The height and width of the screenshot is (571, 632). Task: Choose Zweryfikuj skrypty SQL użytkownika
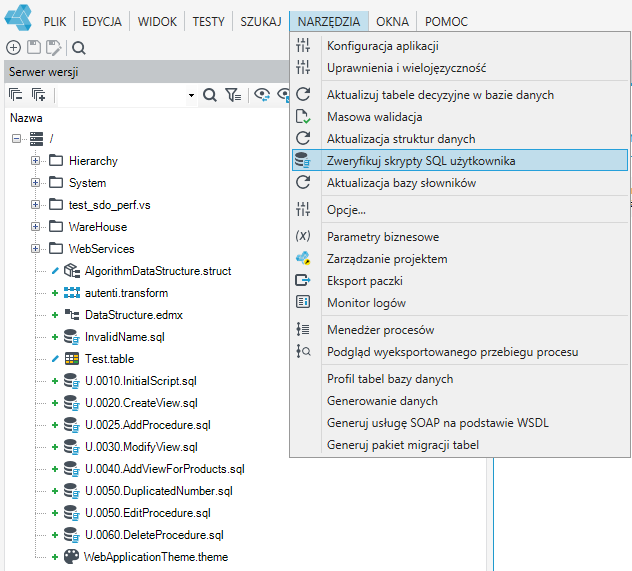point(460,160)
